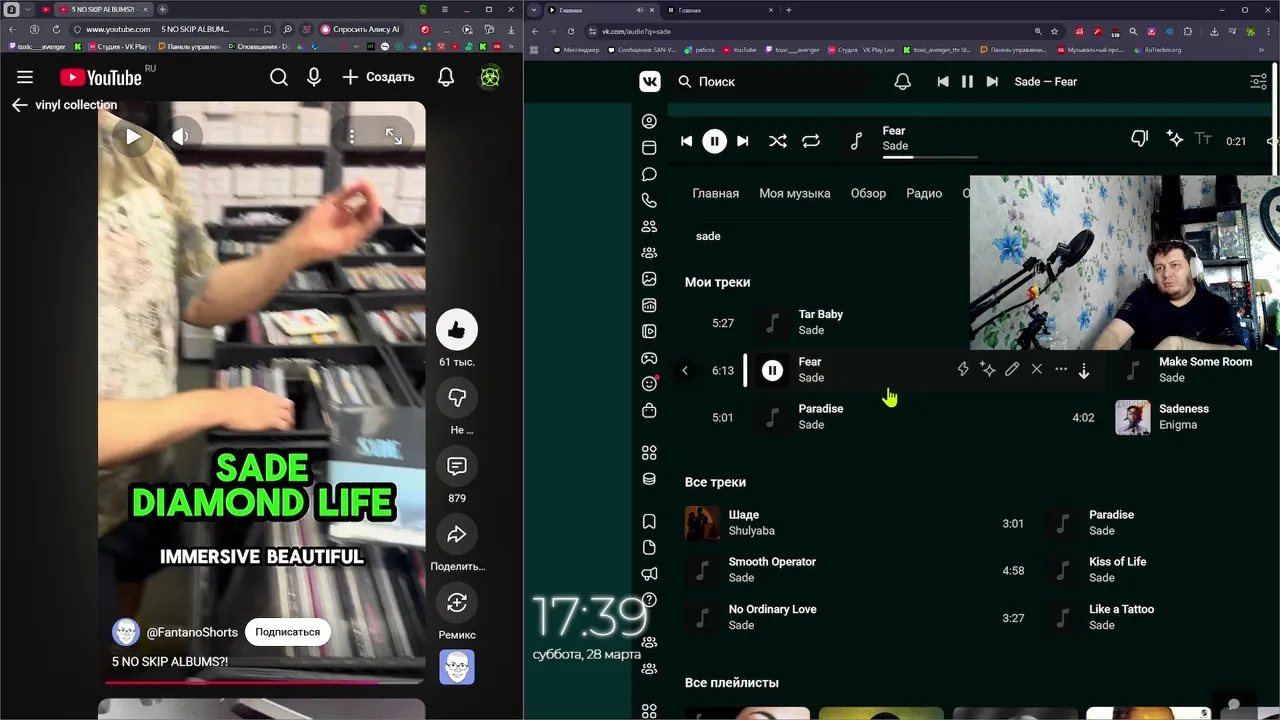This screenshot has width=1280, height=720.
Task: Open VK bookmarks icon in sidebar
Action: pyautogui.click(x=649, y=521)
